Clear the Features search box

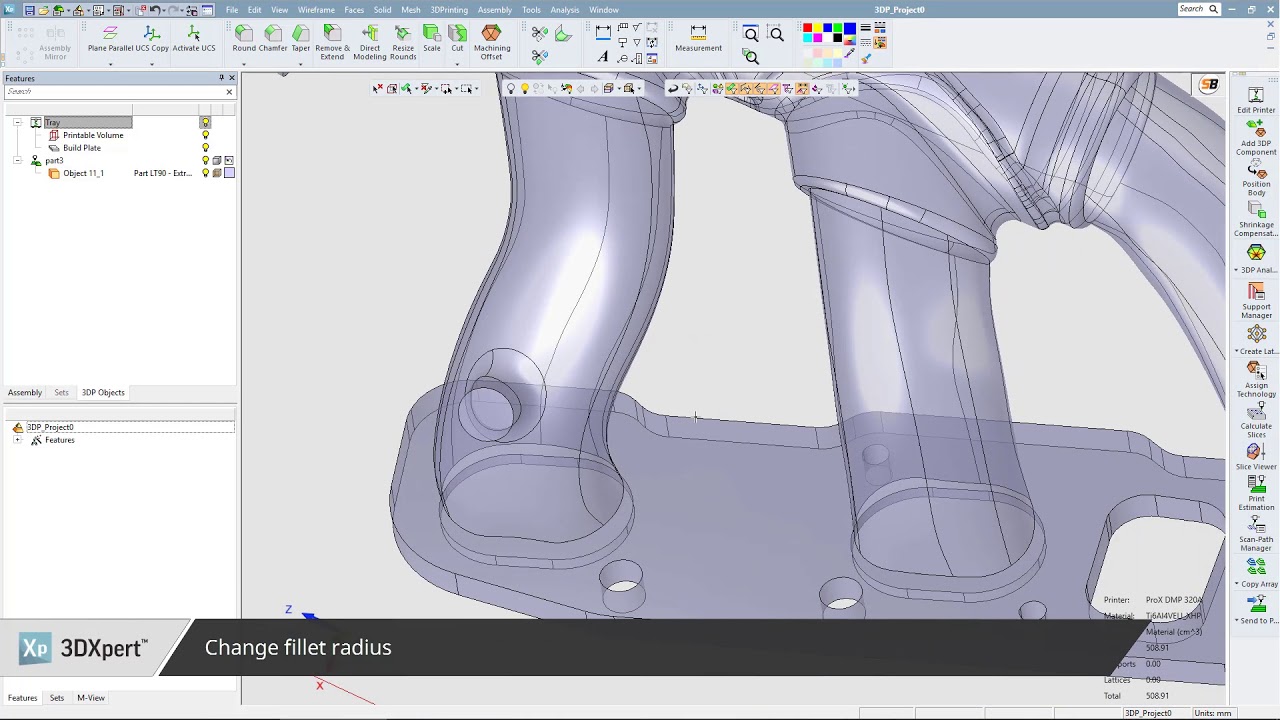click(229, 92)
